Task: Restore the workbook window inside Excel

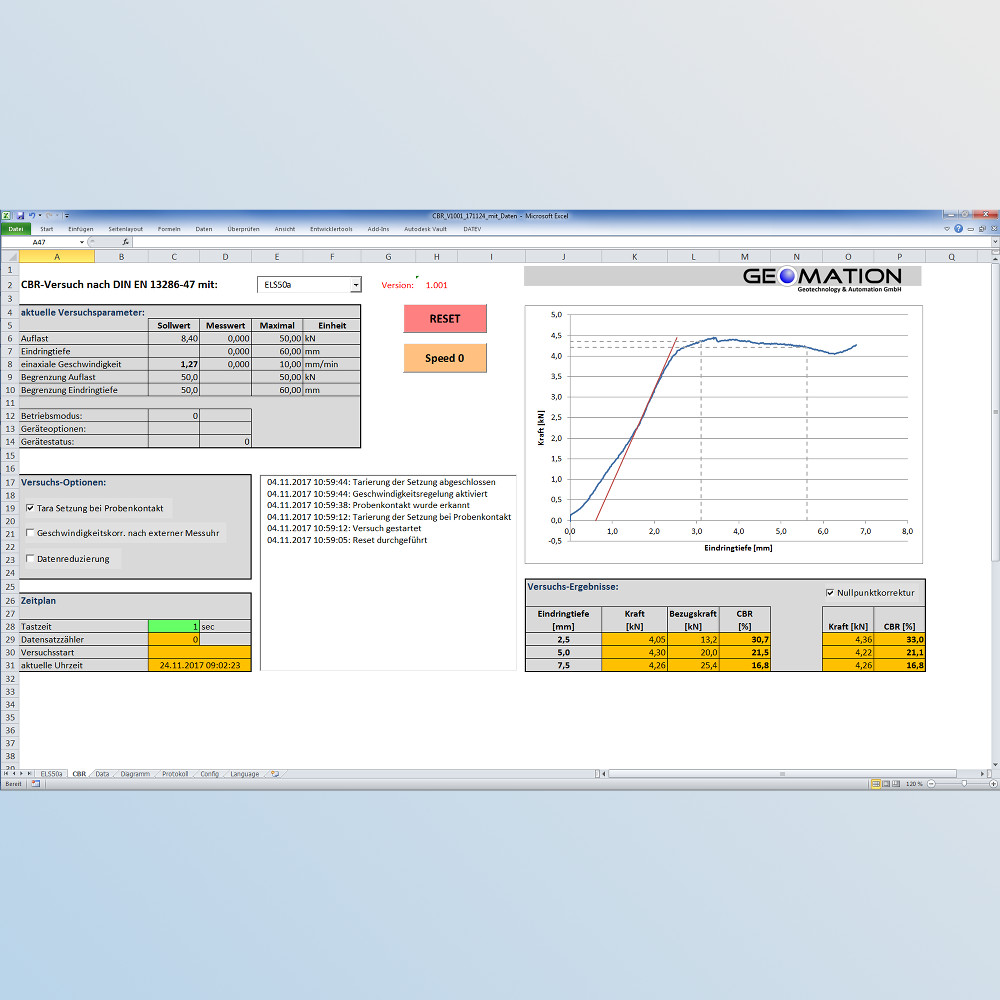Action: pyautogui.click(x=982, y=228)
